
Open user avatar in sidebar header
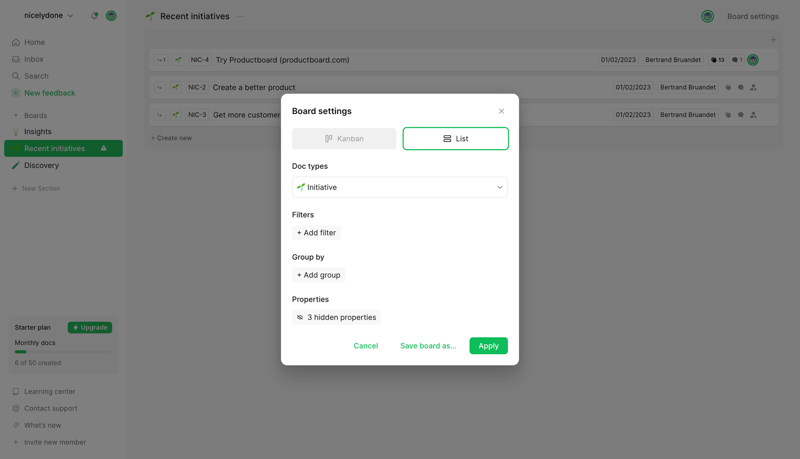point(111,16)
